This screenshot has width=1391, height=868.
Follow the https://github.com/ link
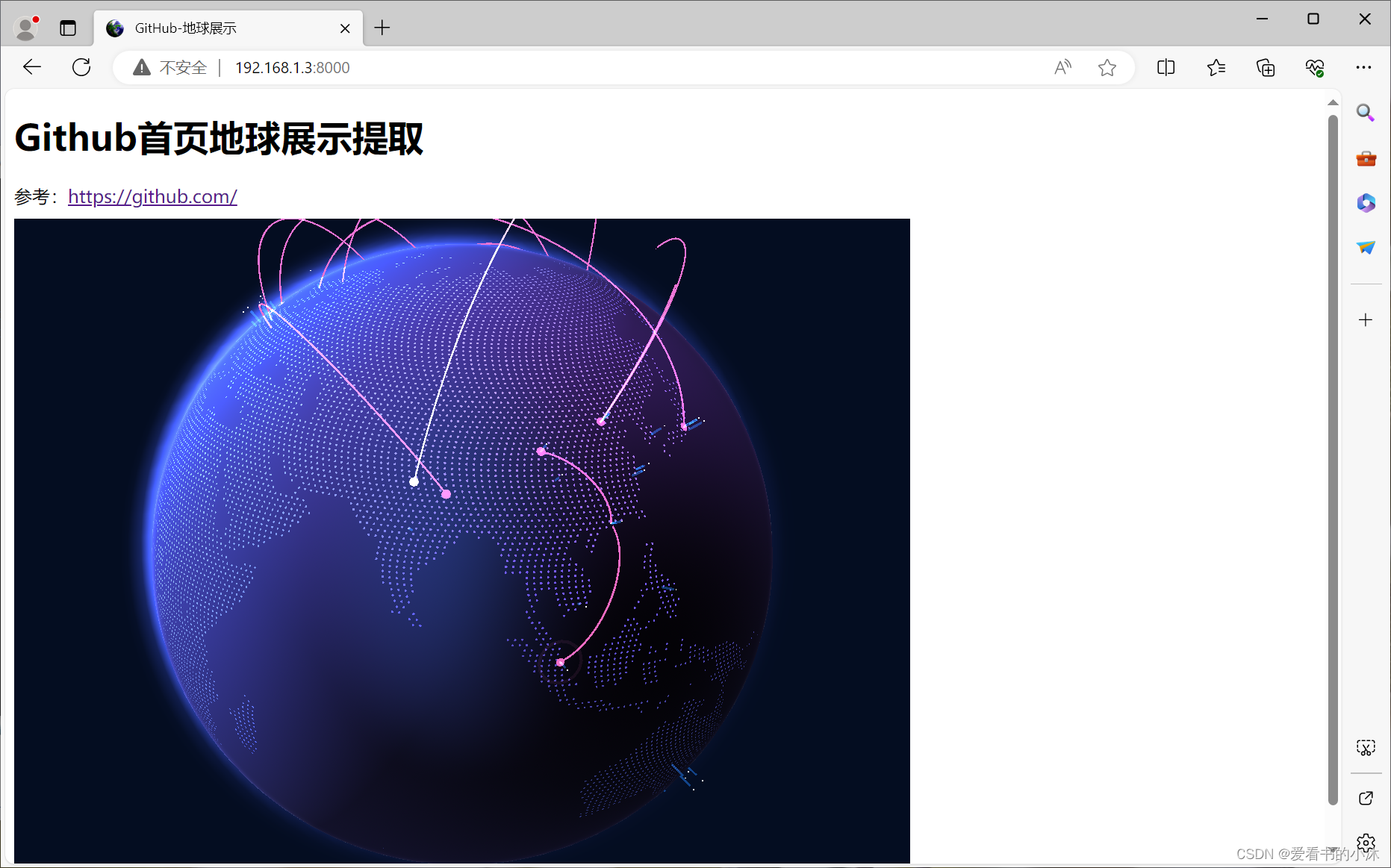click(152, 196)
